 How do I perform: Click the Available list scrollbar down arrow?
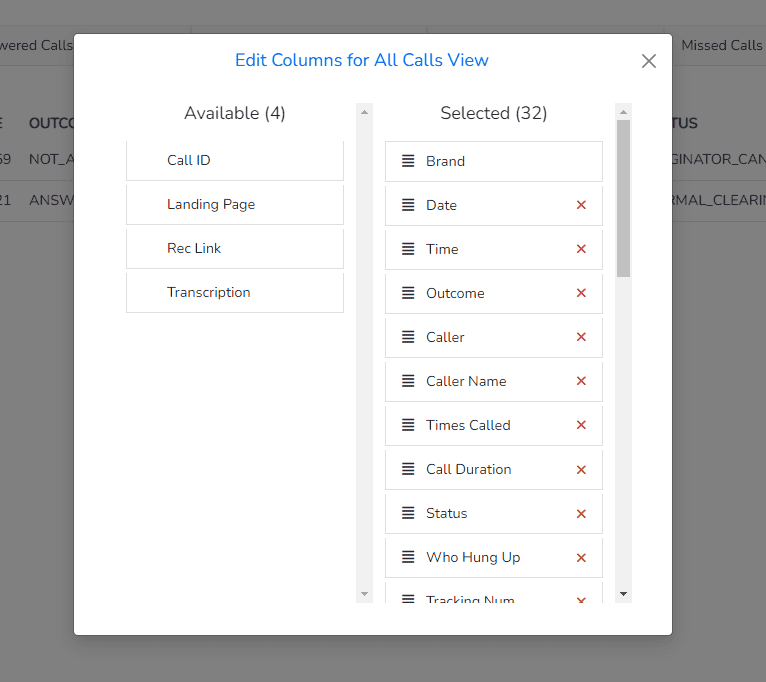364,594
